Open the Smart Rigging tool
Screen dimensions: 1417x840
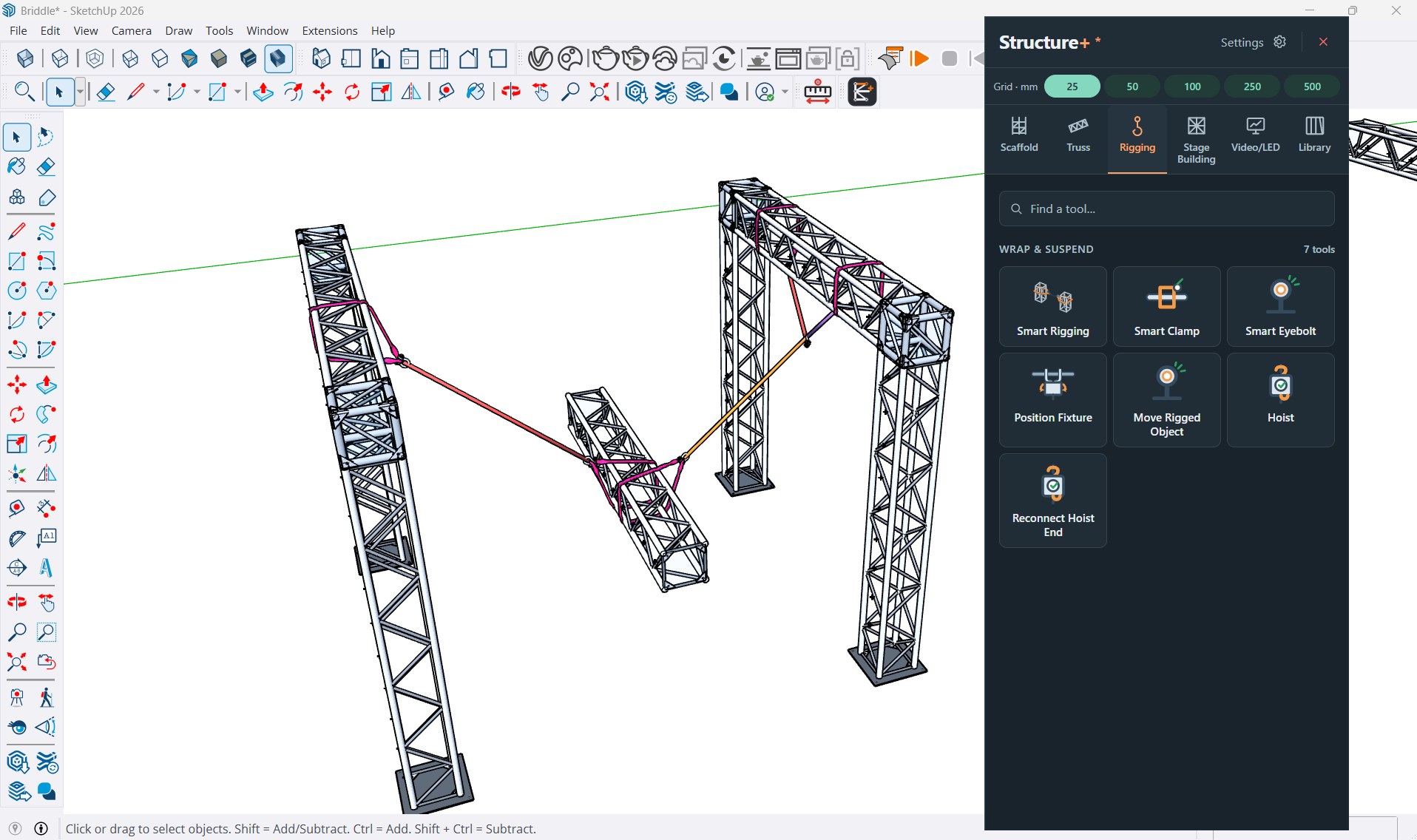click(1052, 307)
